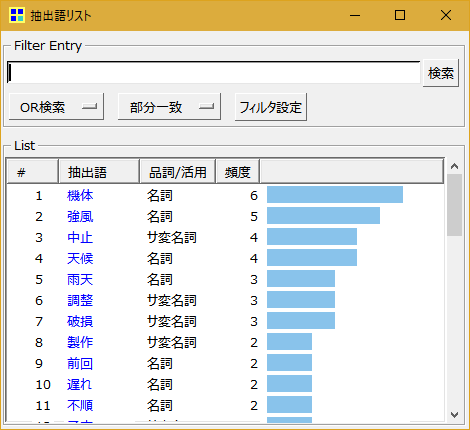
Task: Open the OR検索 dropdown
Action: click(x=56, y=107)
